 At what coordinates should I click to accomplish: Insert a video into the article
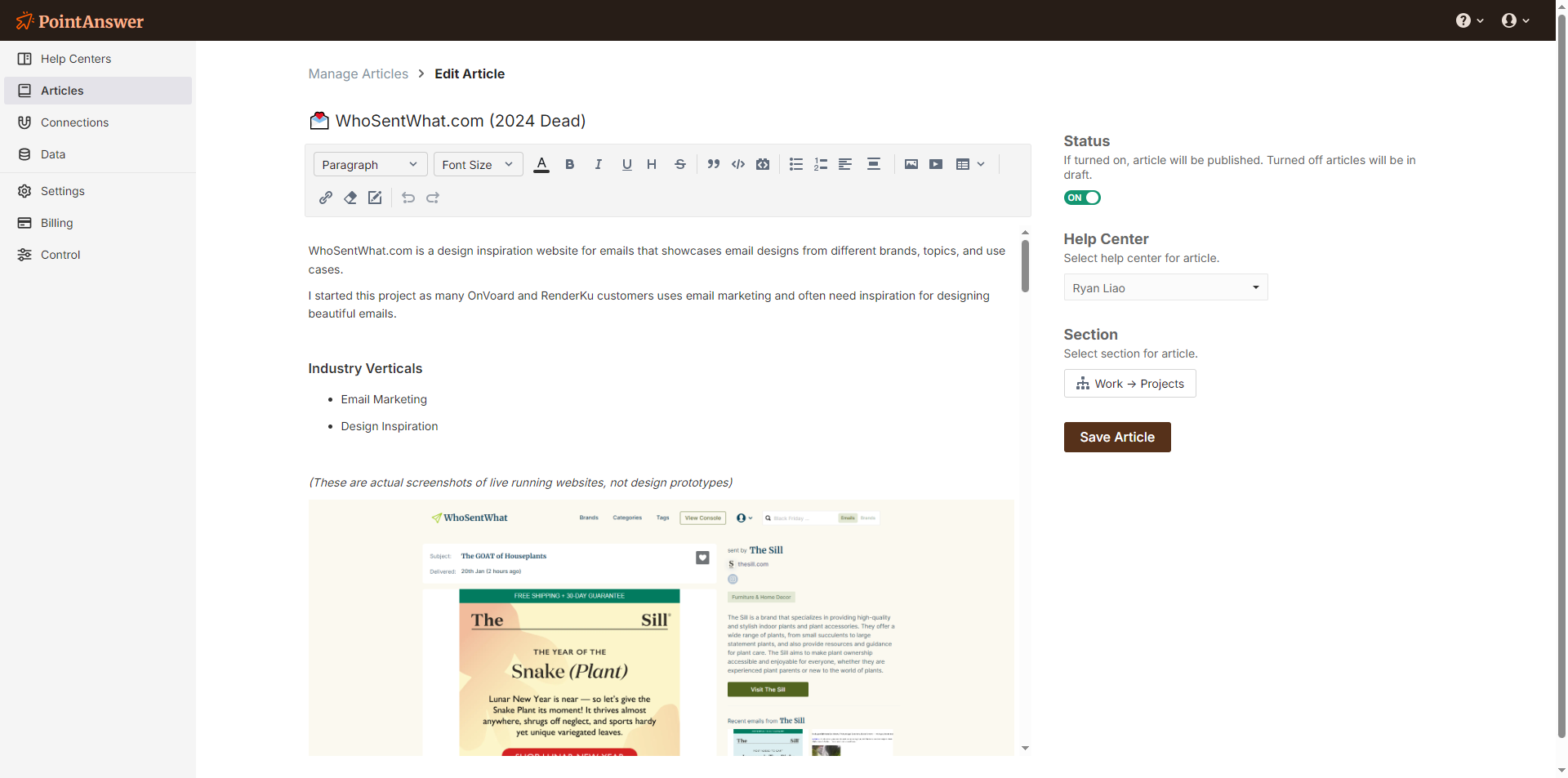pos(936,164)
